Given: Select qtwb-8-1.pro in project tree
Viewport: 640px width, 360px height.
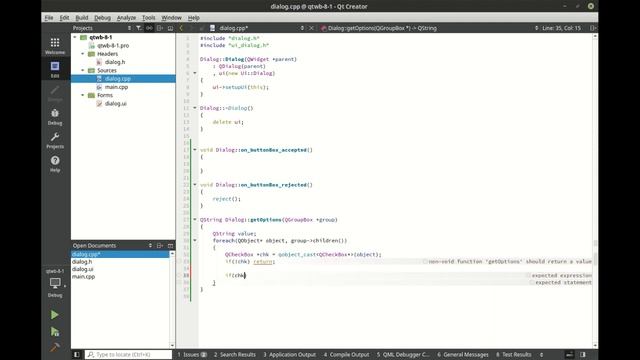Looking at the screenshot, I should point(113,45).
